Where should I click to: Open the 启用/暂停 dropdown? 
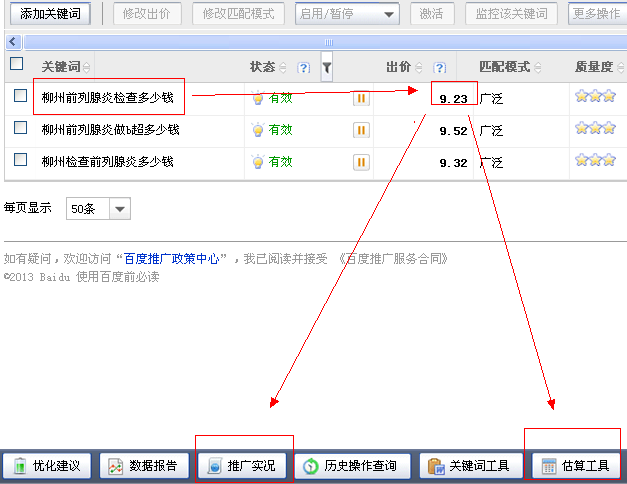click(x=347, y=14)
